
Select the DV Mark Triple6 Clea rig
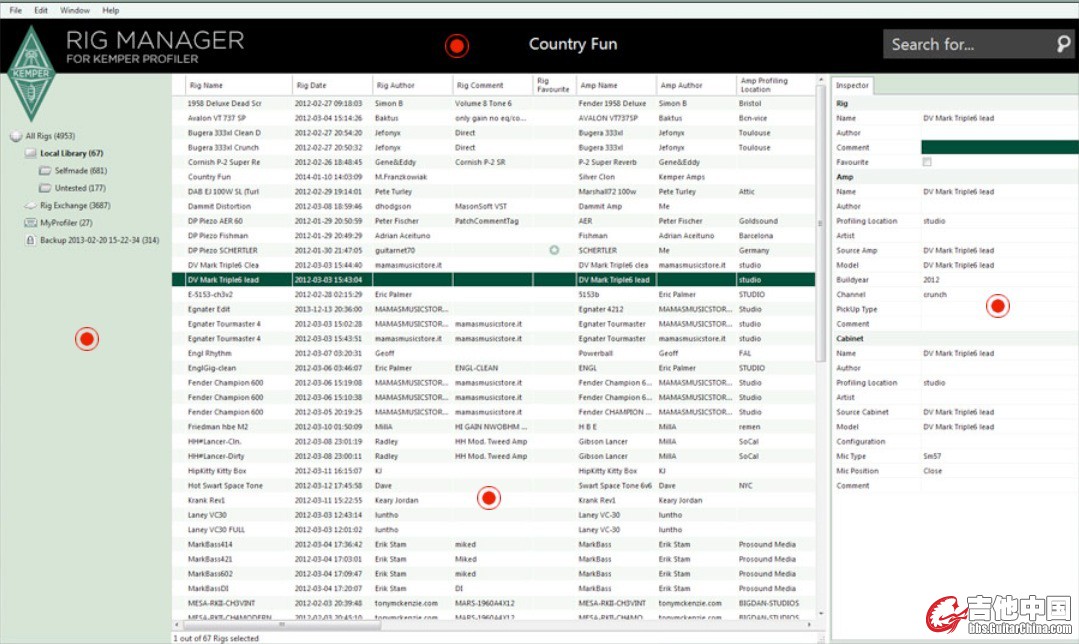pos(493,265)
